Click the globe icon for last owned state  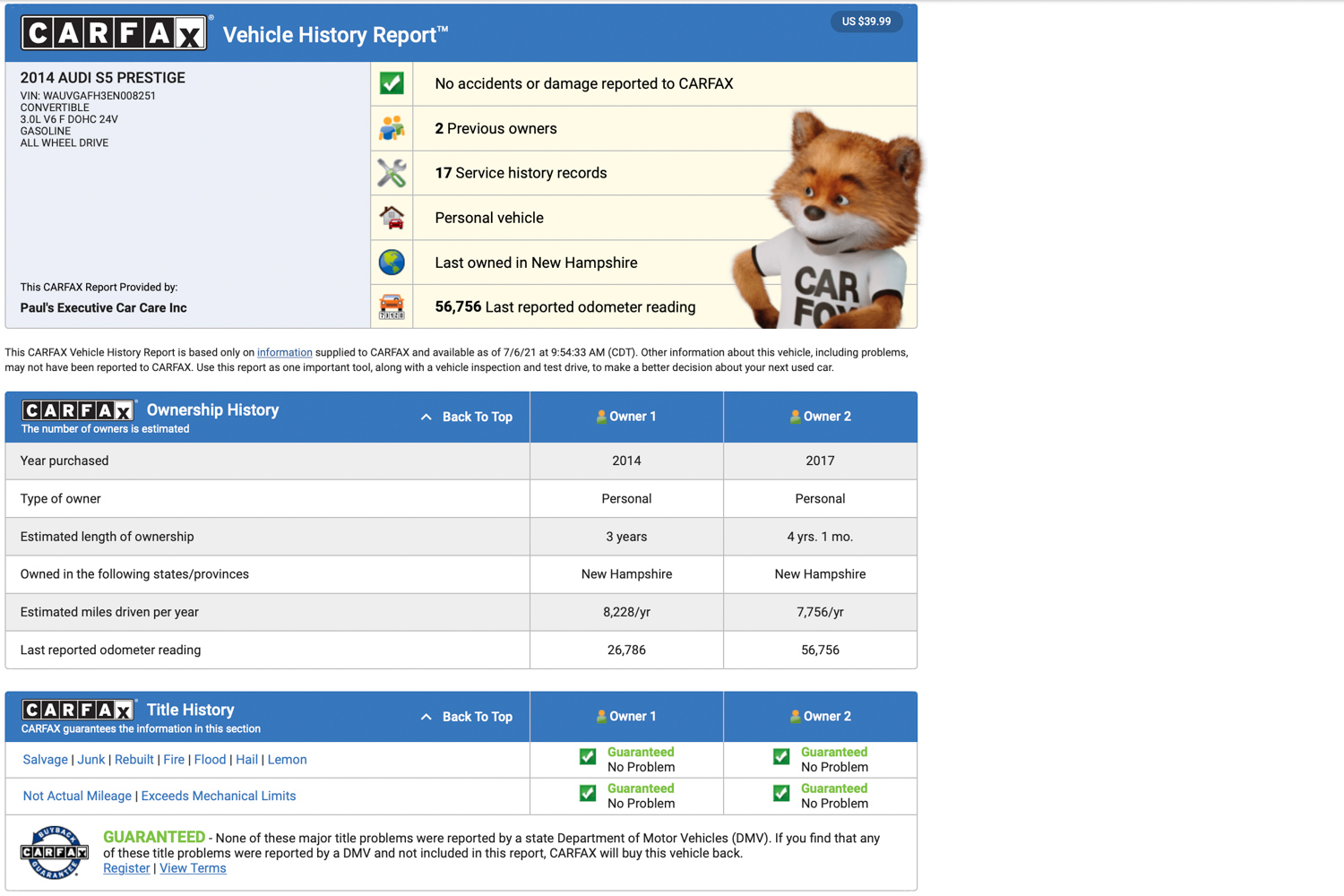click(392, 263)
